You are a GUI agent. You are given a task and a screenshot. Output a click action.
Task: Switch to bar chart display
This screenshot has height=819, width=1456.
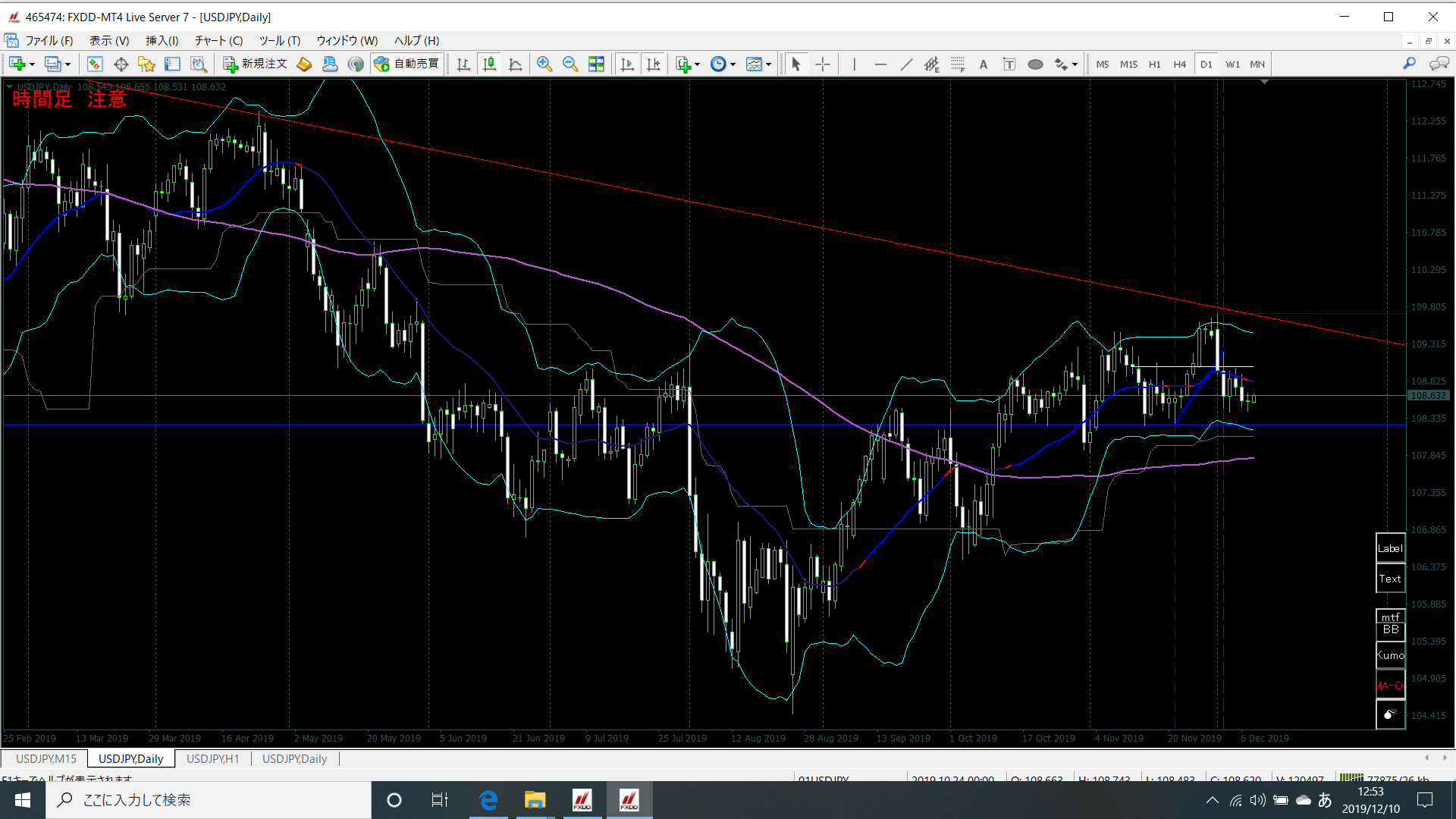pos(463,64)
